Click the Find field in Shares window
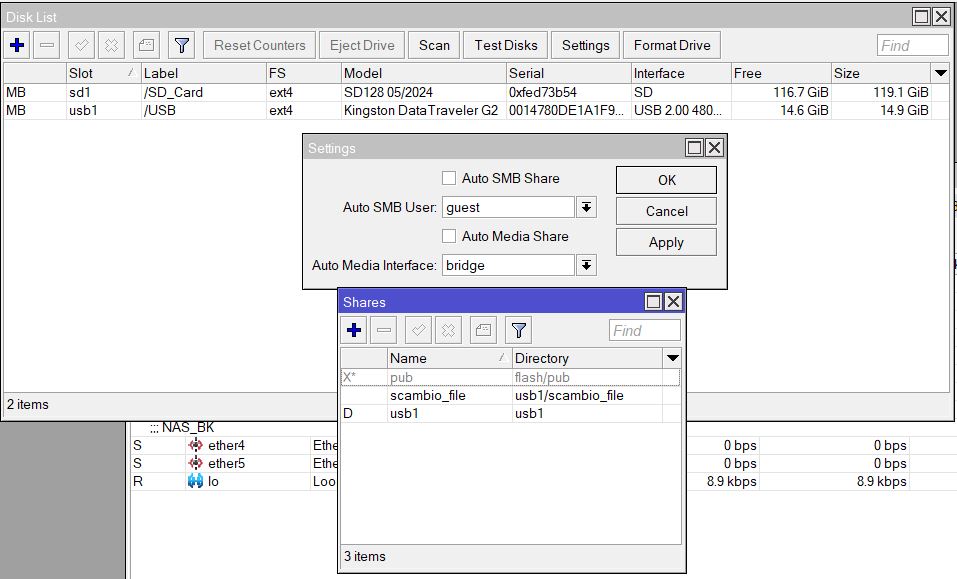Screen dimensions: 957x579 [x=645, y=330]
